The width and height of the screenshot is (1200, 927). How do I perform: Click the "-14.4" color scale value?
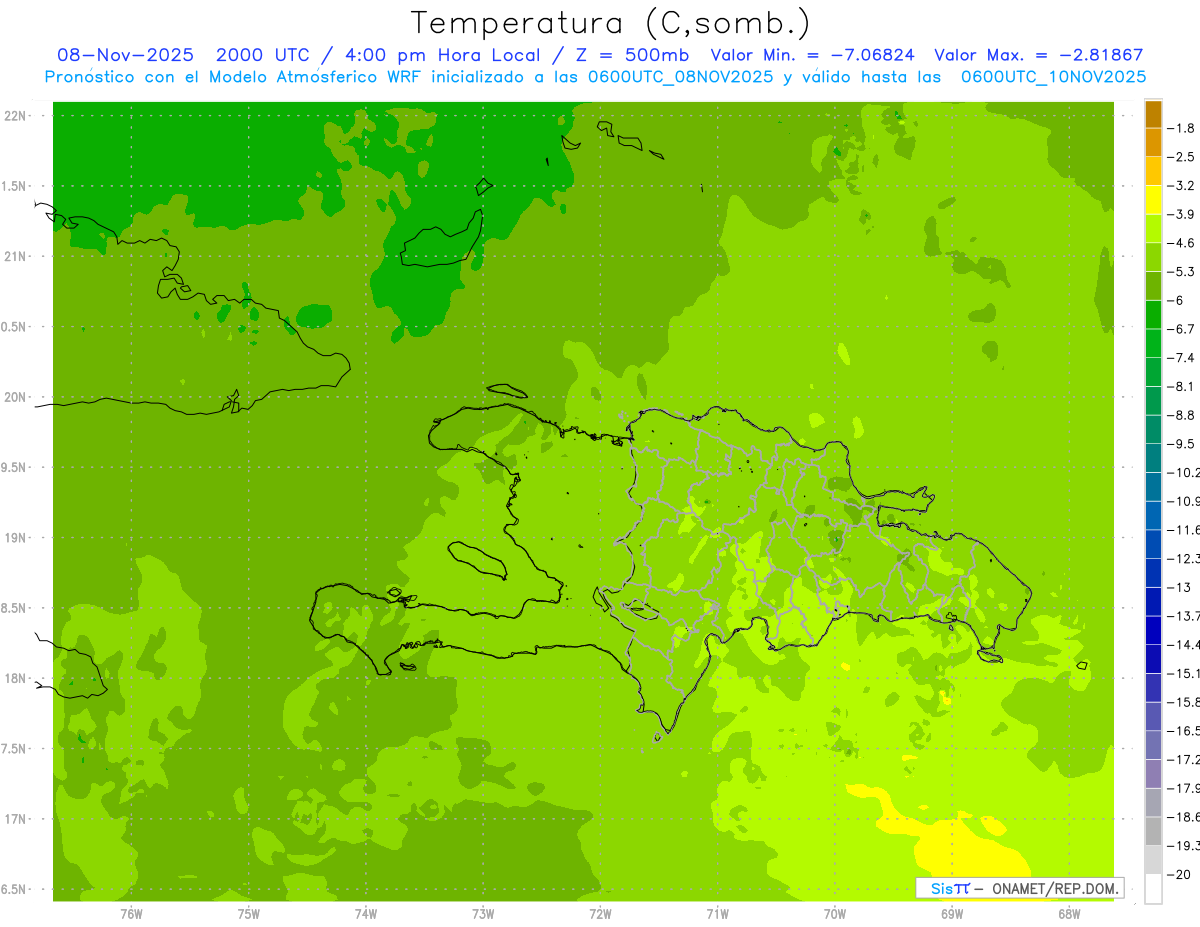[x=1184, y=644]
